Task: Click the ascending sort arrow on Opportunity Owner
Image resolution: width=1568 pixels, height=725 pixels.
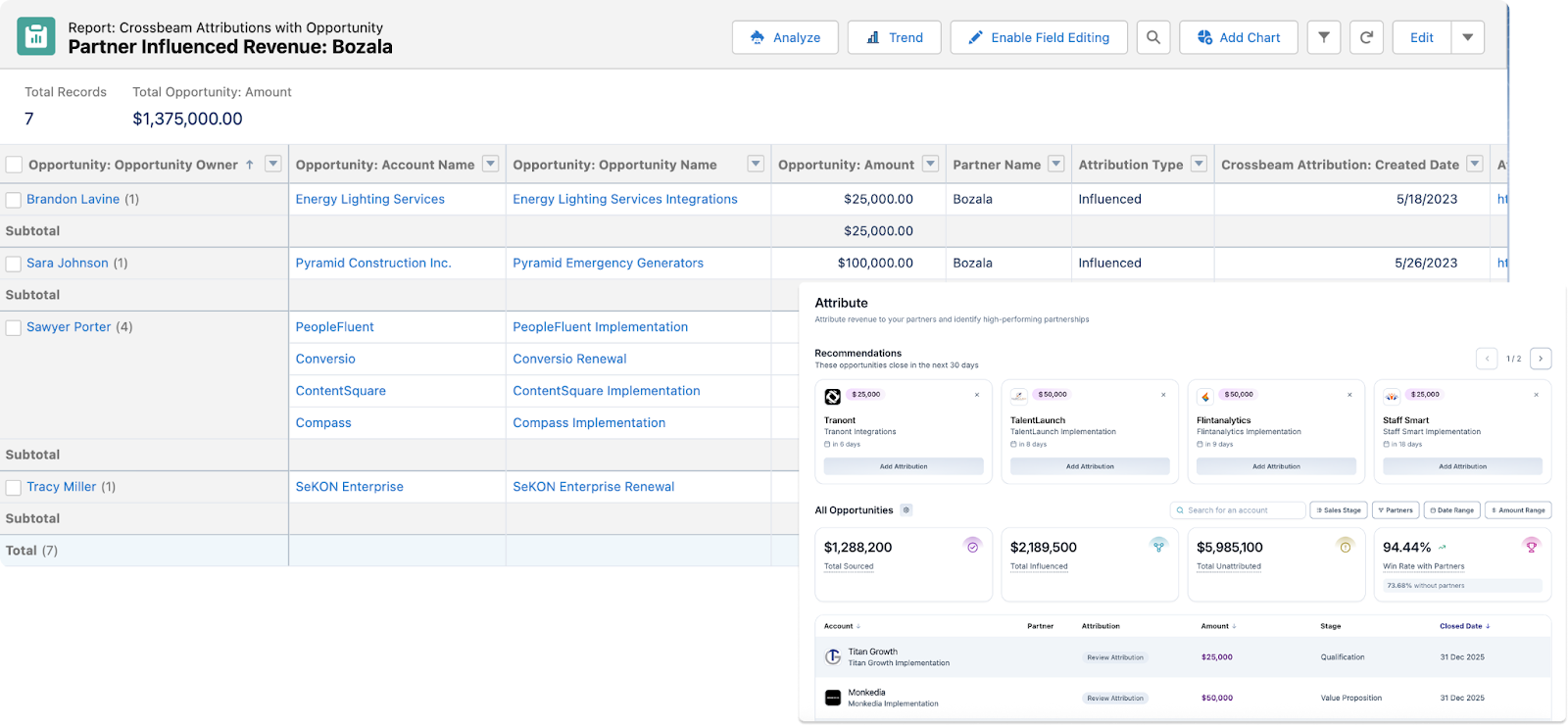Action: coord(250,165)
